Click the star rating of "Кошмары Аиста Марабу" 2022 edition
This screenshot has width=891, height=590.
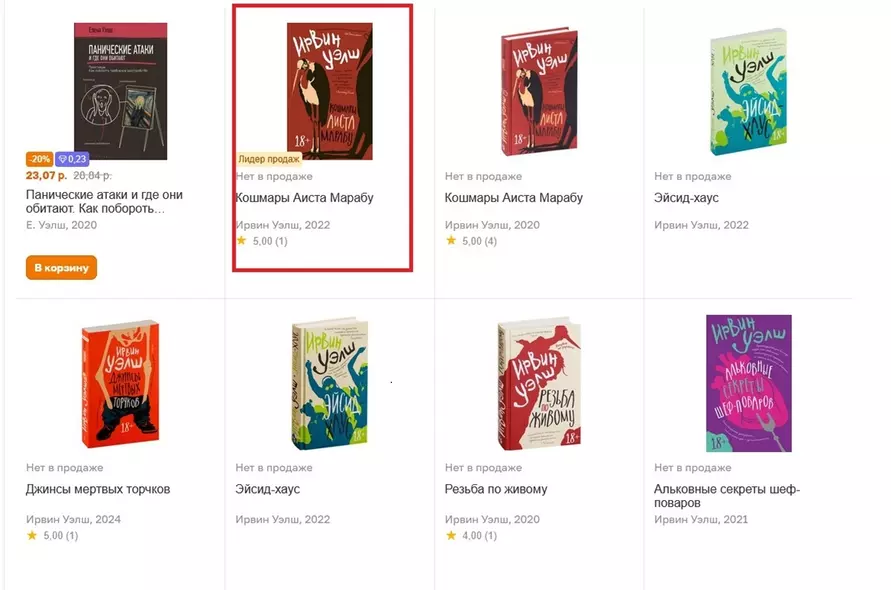click(264, 241)
